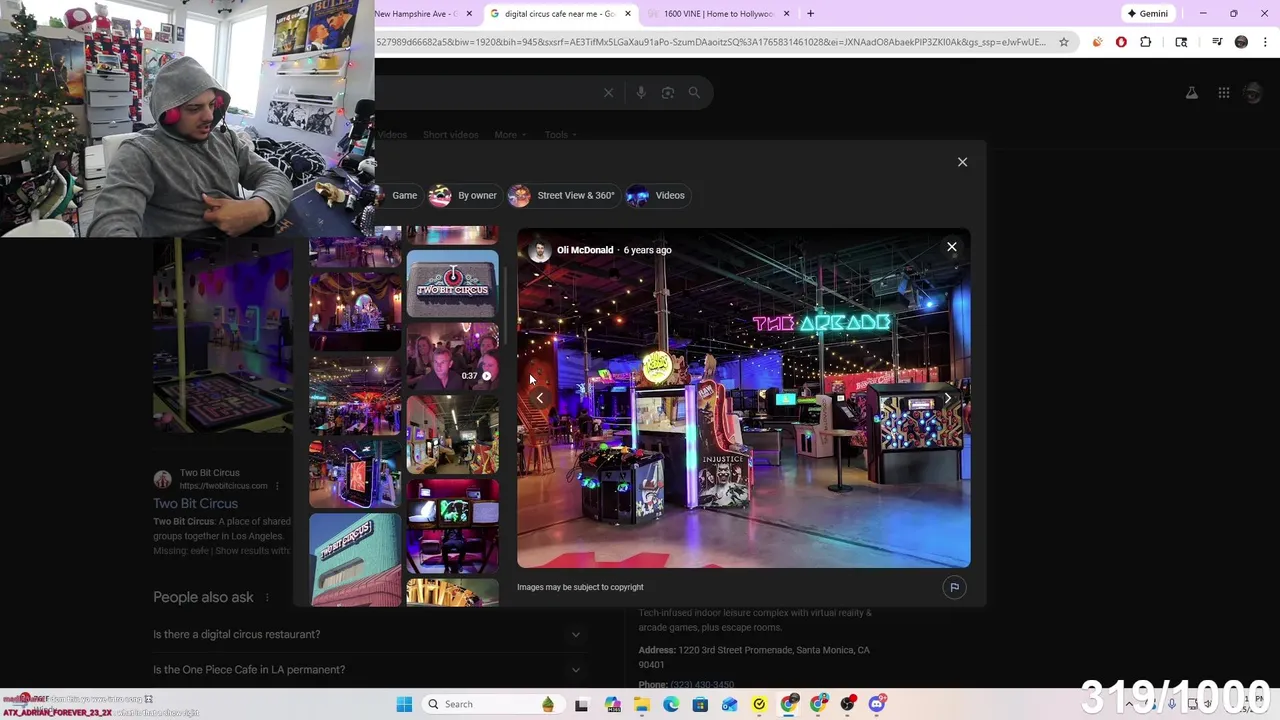This screenshot has height=720, width=1280.
Task: Close the enlarged Two Bit Circus photo
Action: (x=951, y=247)
